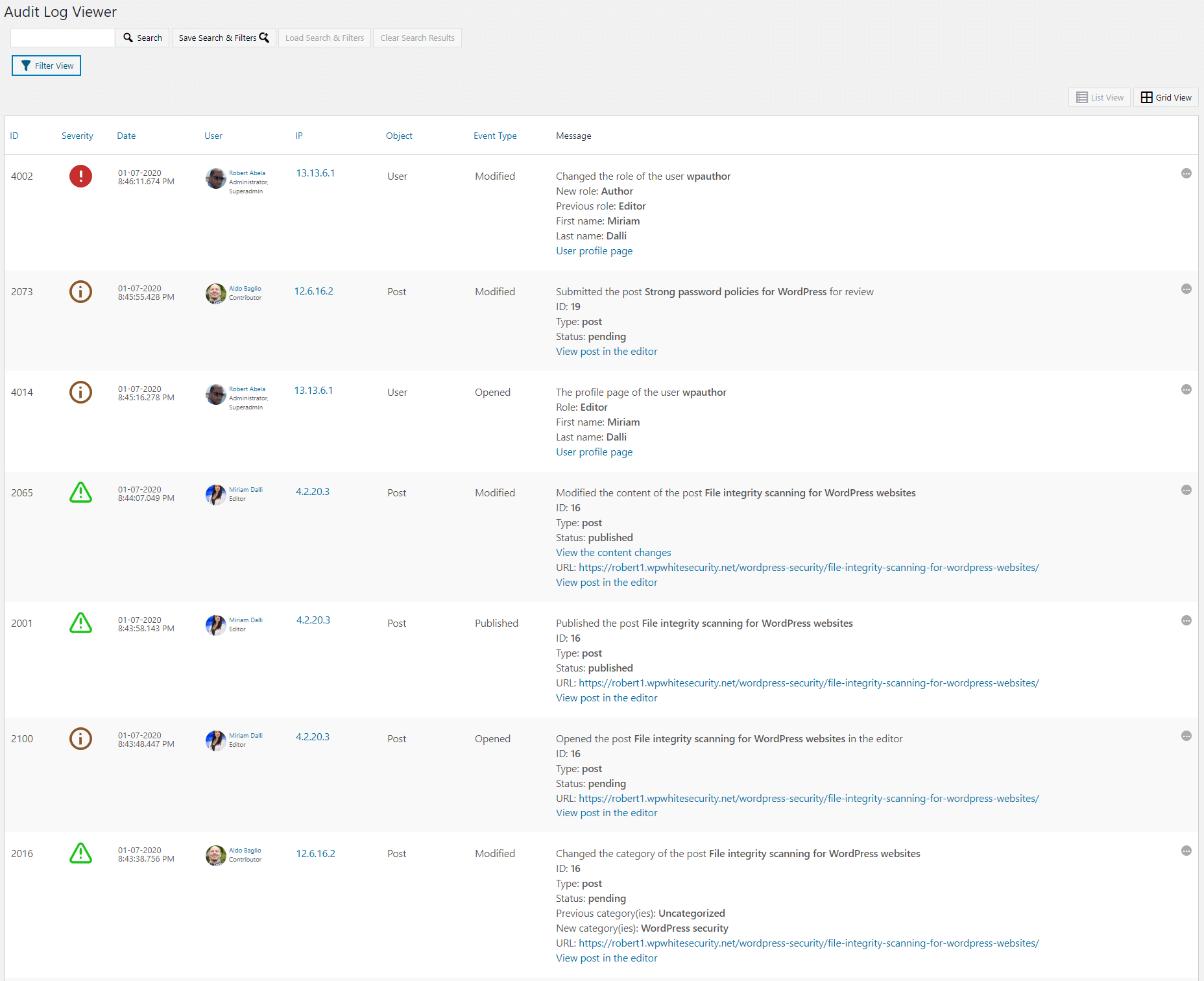Open View post in the editor for event 2100

[607, 812]
